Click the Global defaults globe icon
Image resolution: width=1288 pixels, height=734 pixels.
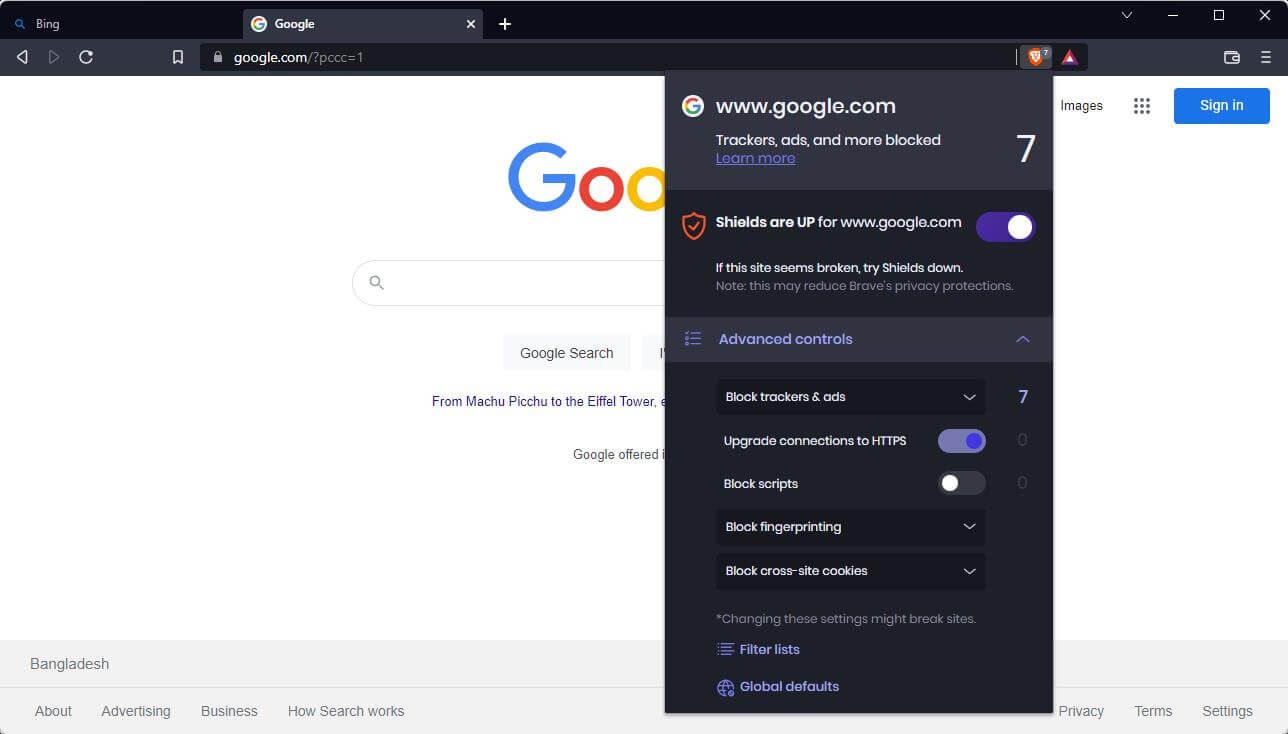tap(726, 687)
